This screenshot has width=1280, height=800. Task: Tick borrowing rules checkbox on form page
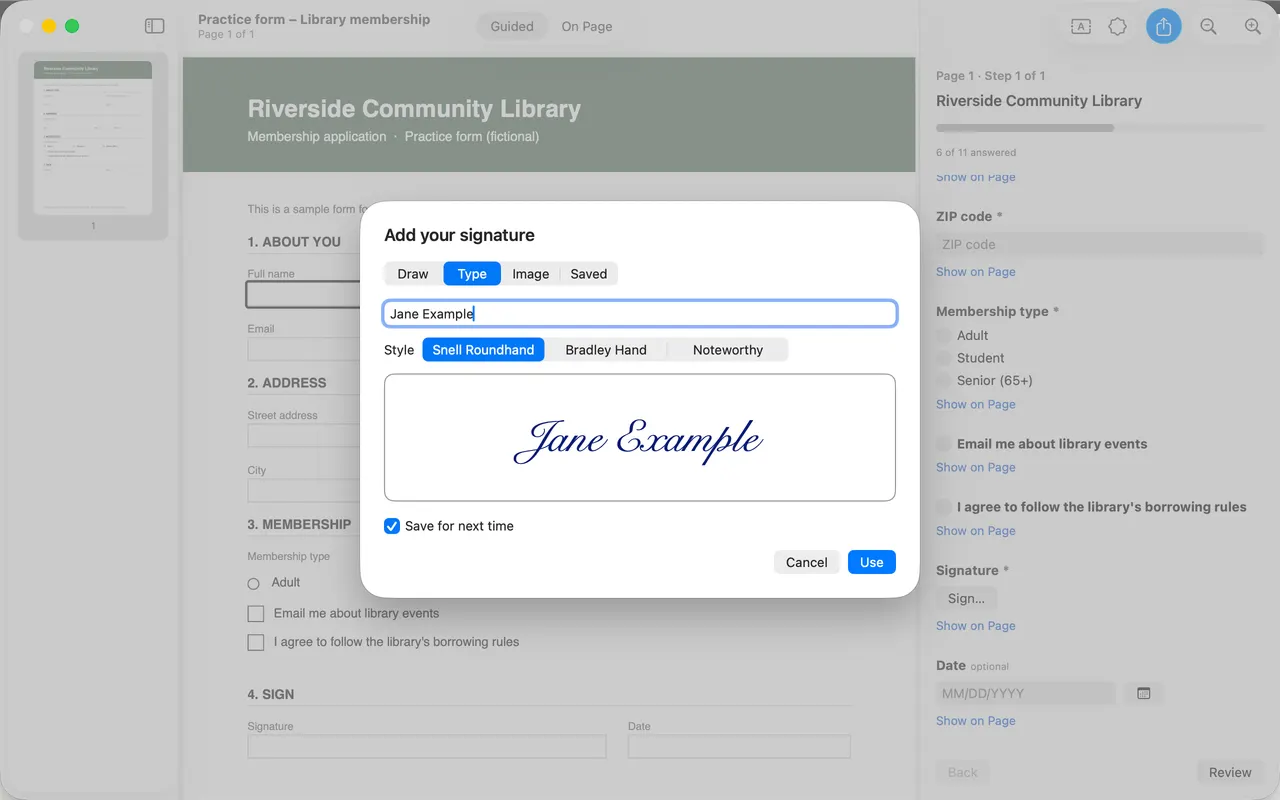click(x=256, y=642)
